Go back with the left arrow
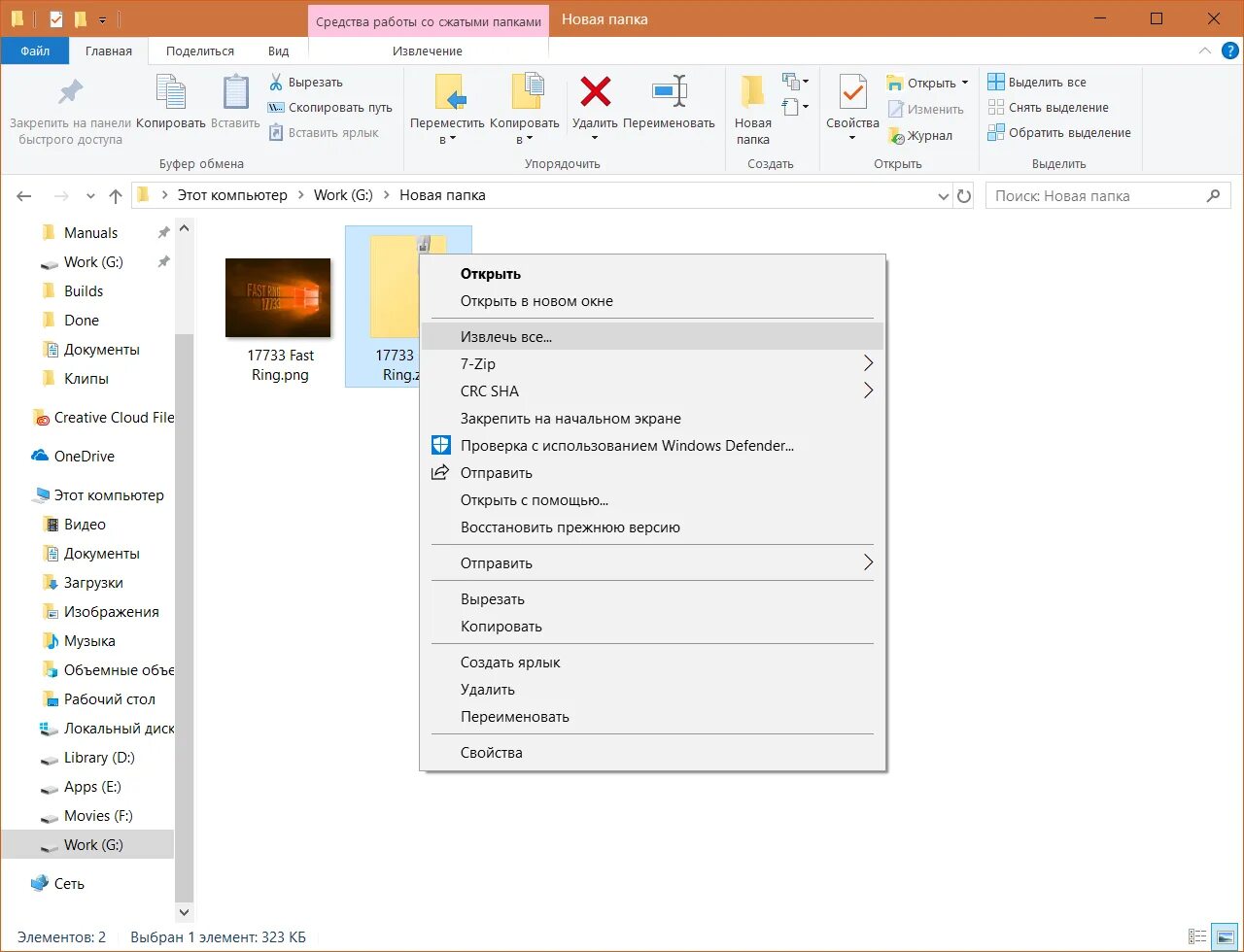 point(24,196)
